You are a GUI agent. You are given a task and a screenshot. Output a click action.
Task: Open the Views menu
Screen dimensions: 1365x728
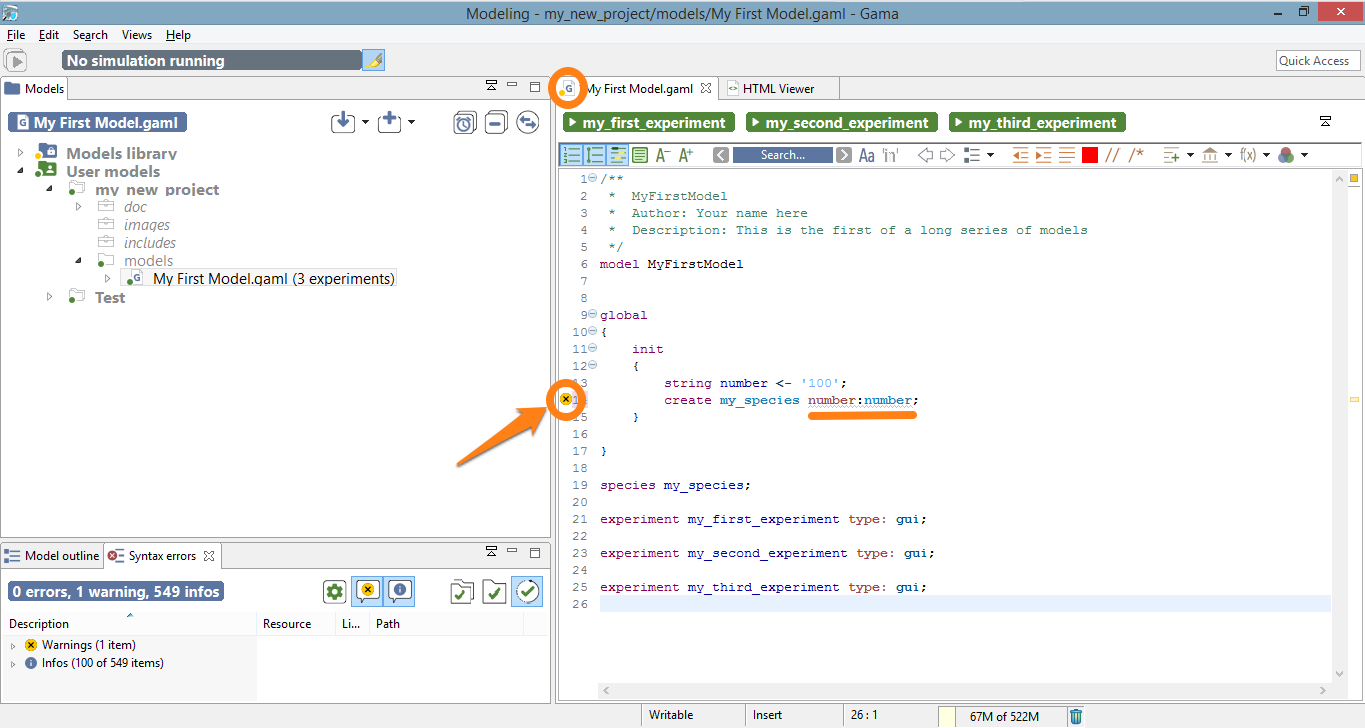click(x=137, y=34)
